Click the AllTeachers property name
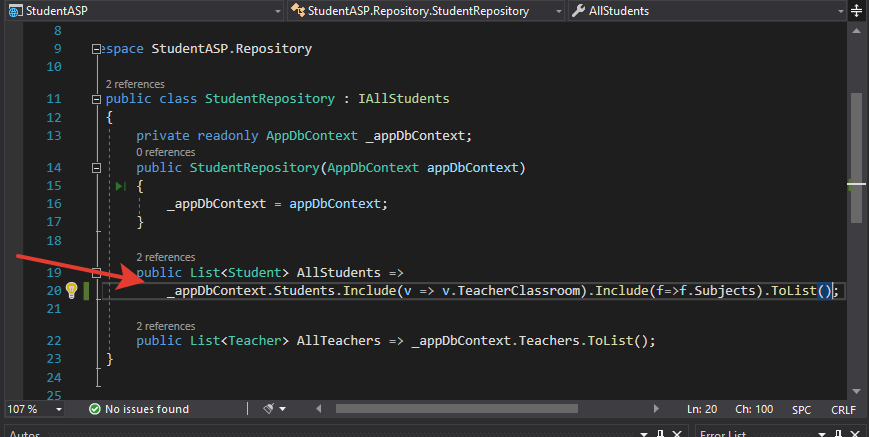This screenshot has width=869, height=437. coord(339,341)
